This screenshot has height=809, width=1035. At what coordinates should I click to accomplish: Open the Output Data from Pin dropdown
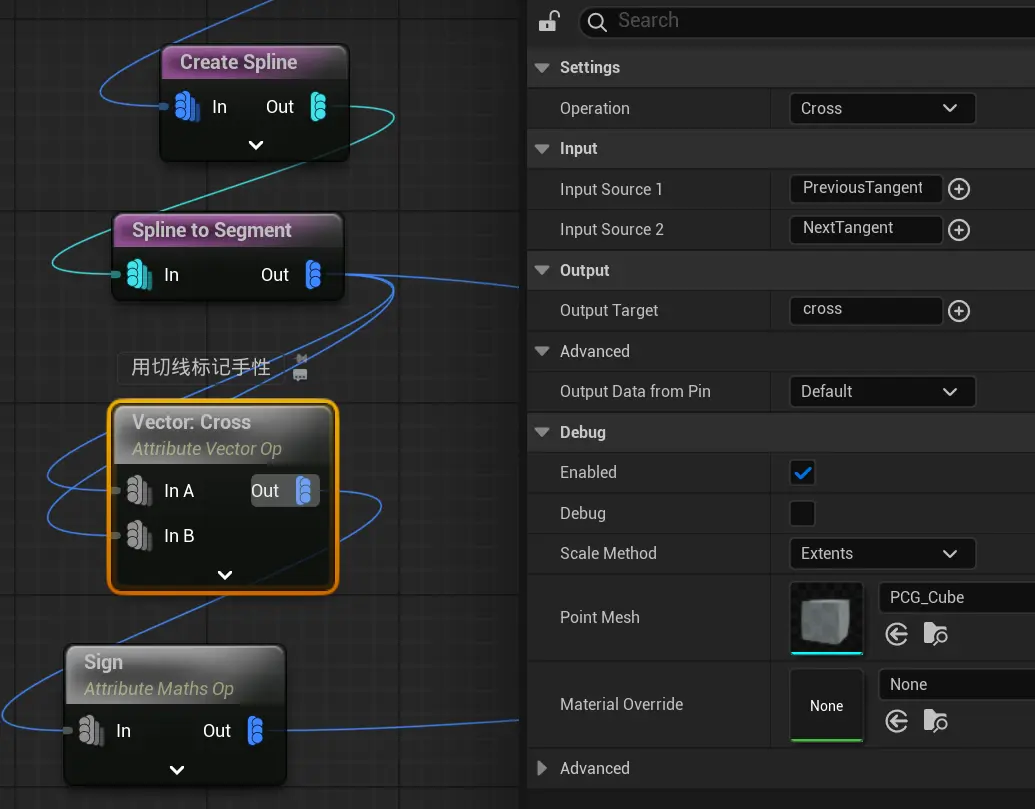[880, 391]
